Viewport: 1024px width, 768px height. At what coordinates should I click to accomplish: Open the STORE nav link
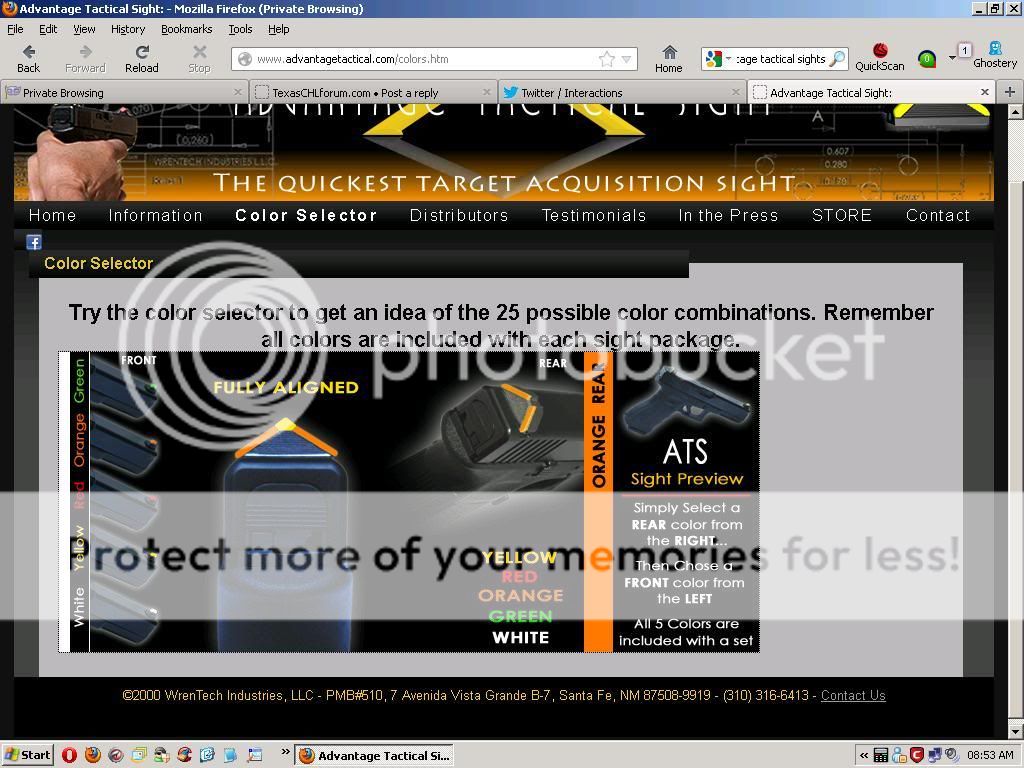tap(841, 216)
